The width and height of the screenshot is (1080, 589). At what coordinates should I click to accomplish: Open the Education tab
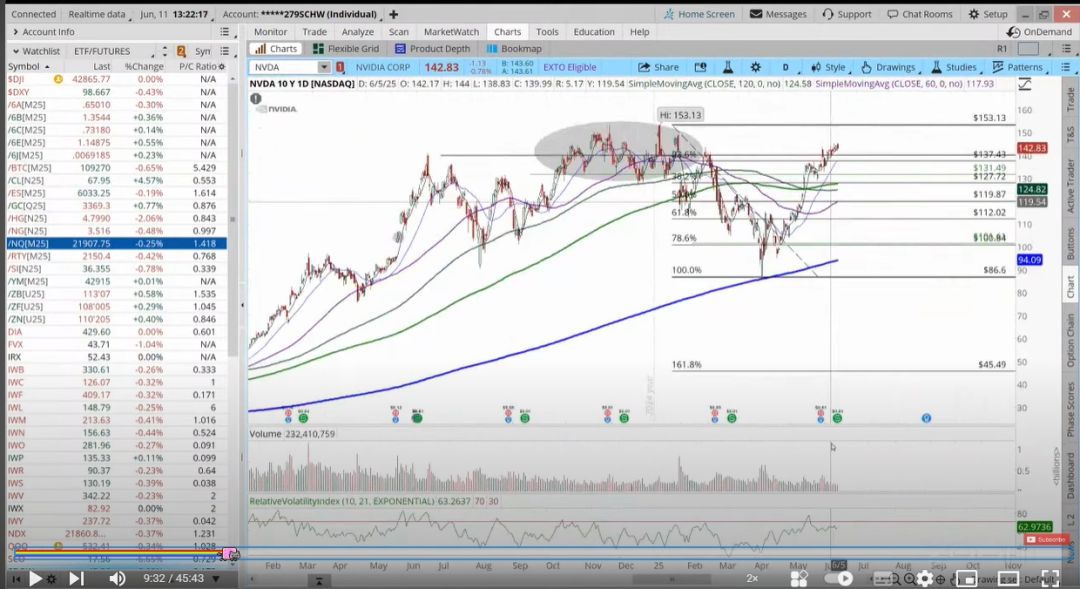click(594, 32)
